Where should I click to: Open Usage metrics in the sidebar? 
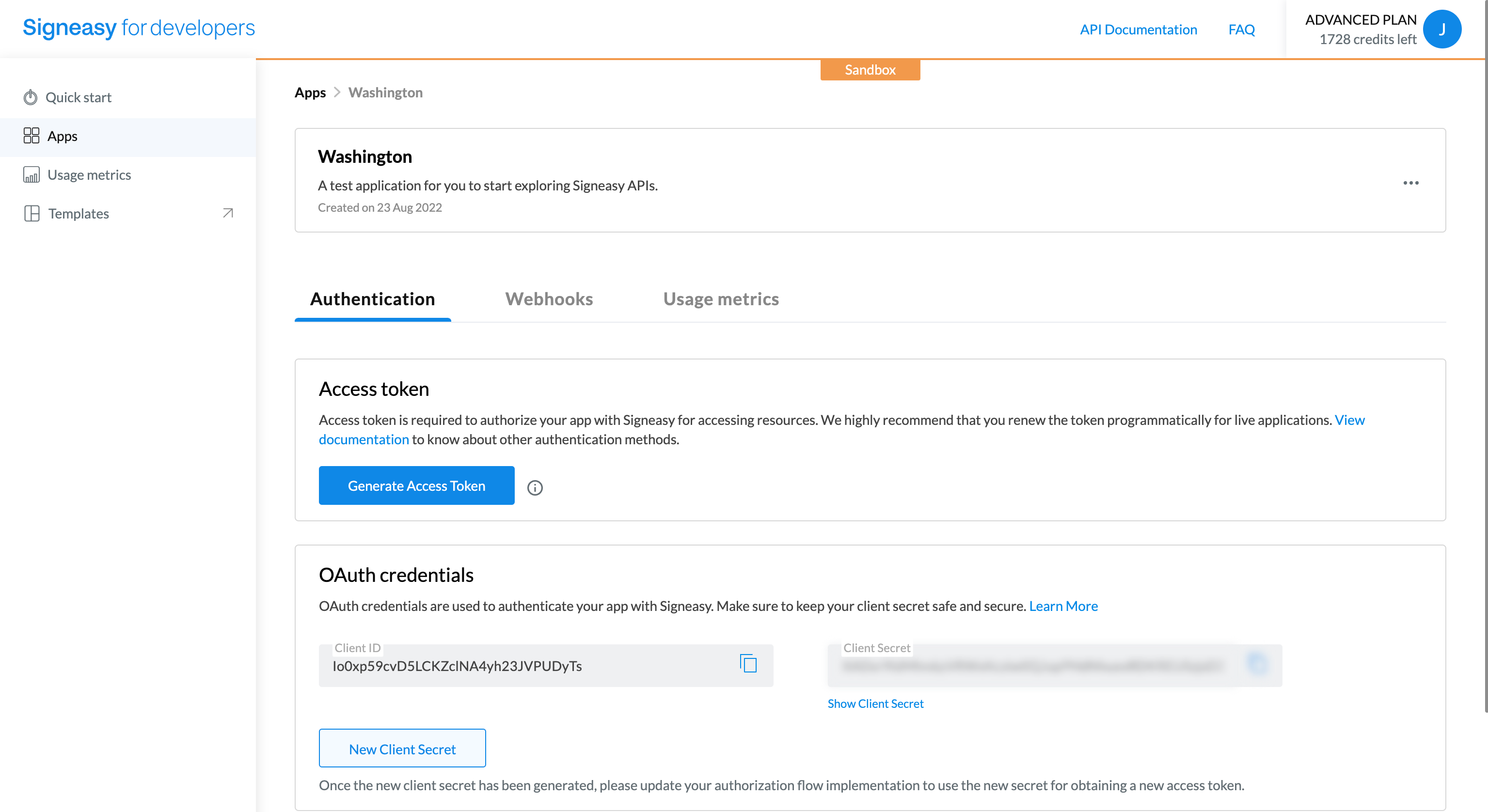click(x=127, y=174)
